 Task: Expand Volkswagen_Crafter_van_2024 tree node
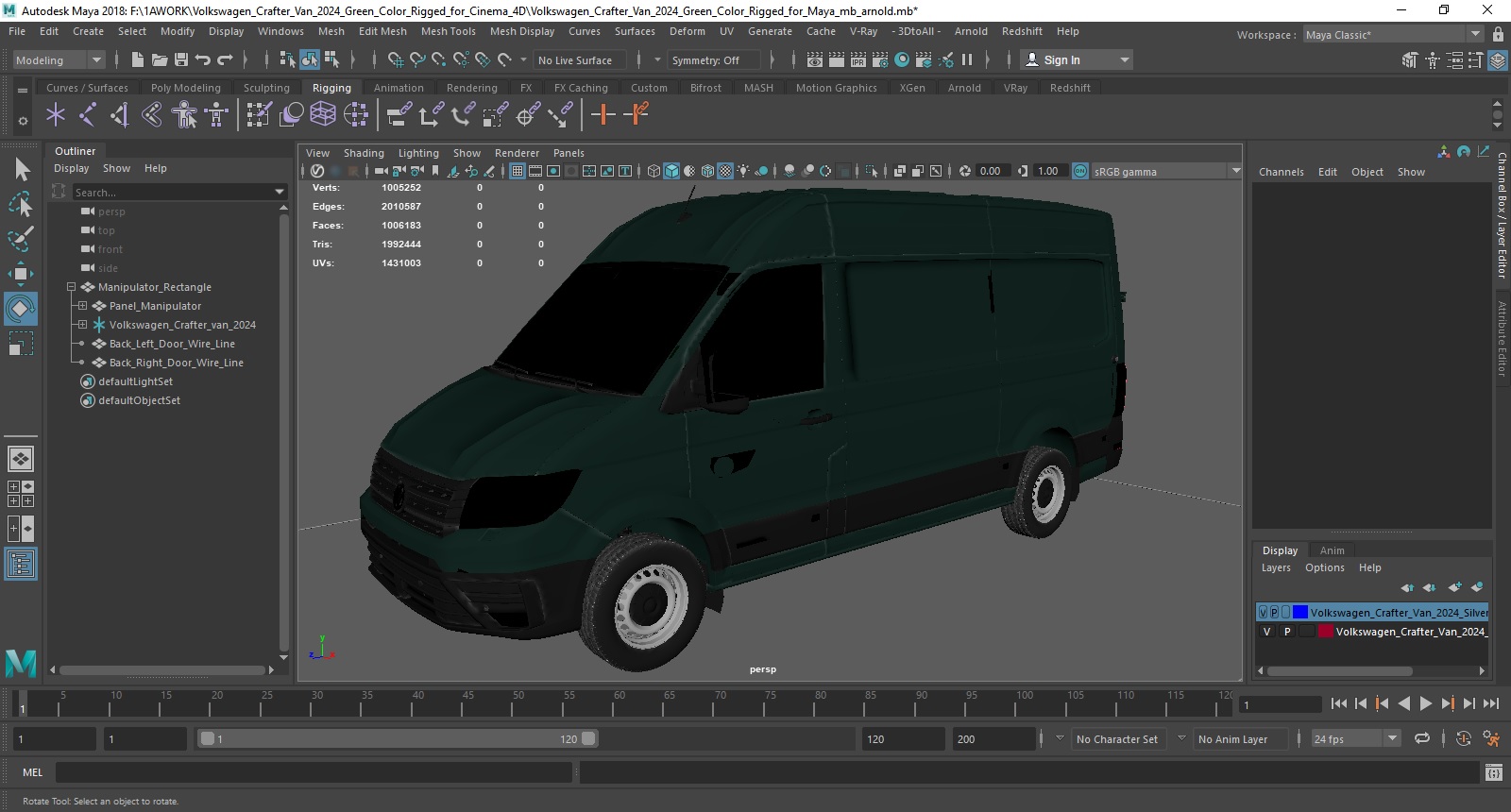pos(82,325)
